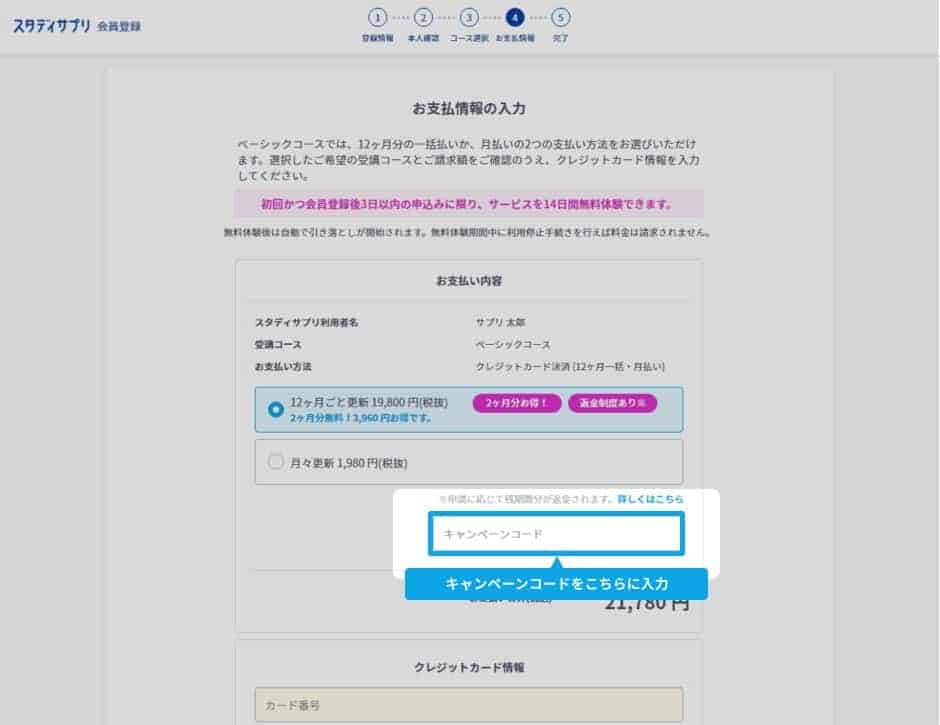This screenshot has height=725, width=940.
Task: Select the 12ヶ月ごと更新 19,800円 radio button
Action: coord(276,409)
